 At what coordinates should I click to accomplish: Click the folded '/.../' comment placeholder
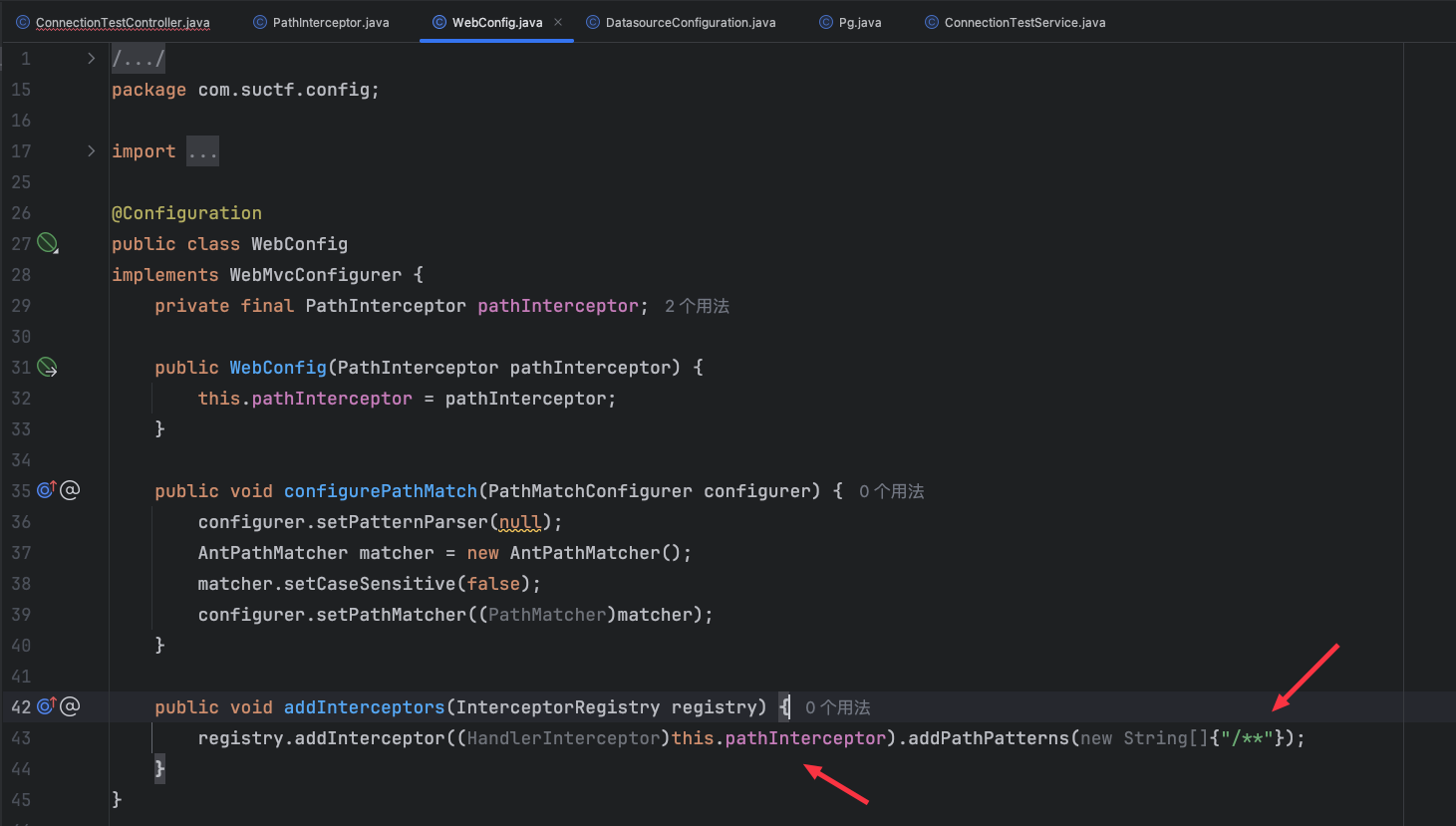(139, 59)
